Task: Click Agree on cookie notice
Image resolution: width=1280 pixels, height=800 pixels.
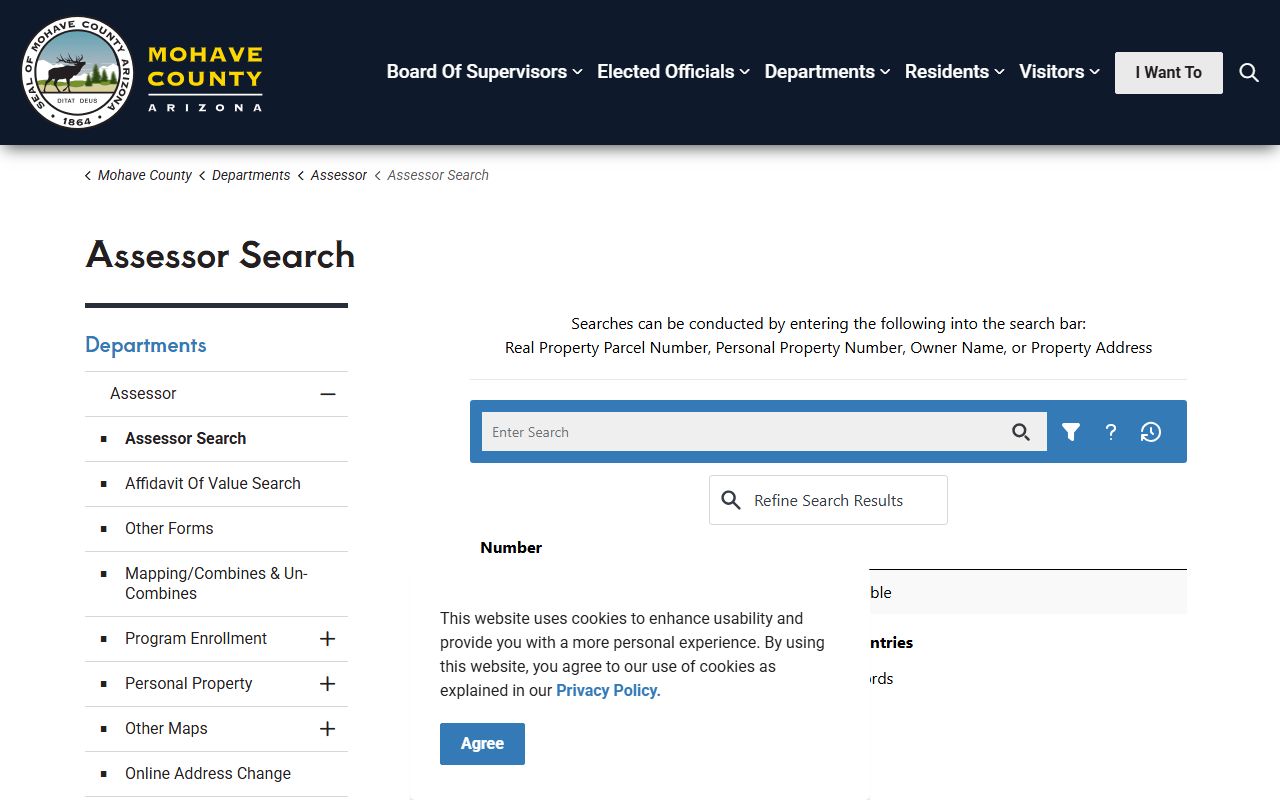Action: point(482,744)
